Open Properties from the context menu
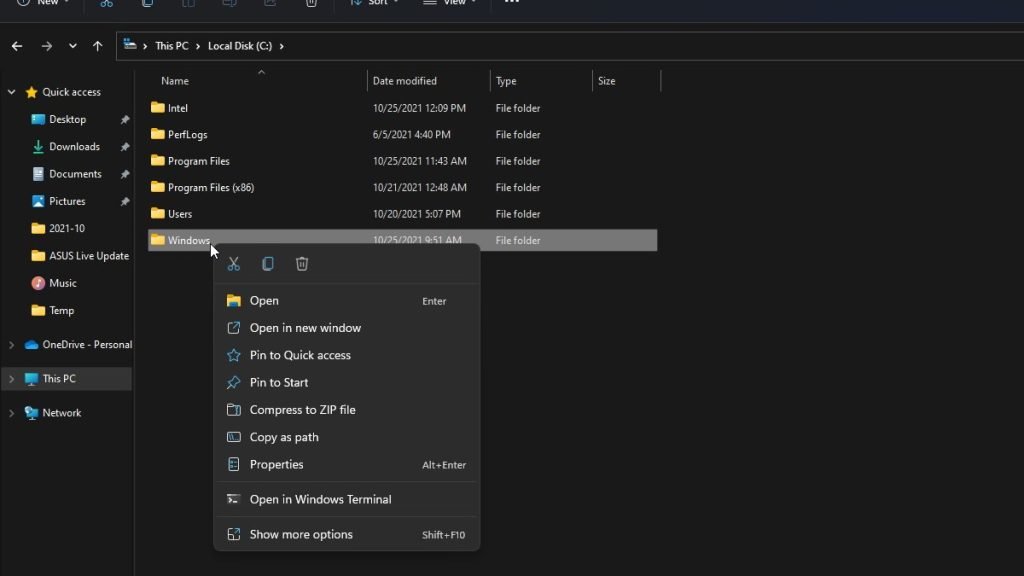Viewport: 1024px width, 576px height. coord(347,465)
